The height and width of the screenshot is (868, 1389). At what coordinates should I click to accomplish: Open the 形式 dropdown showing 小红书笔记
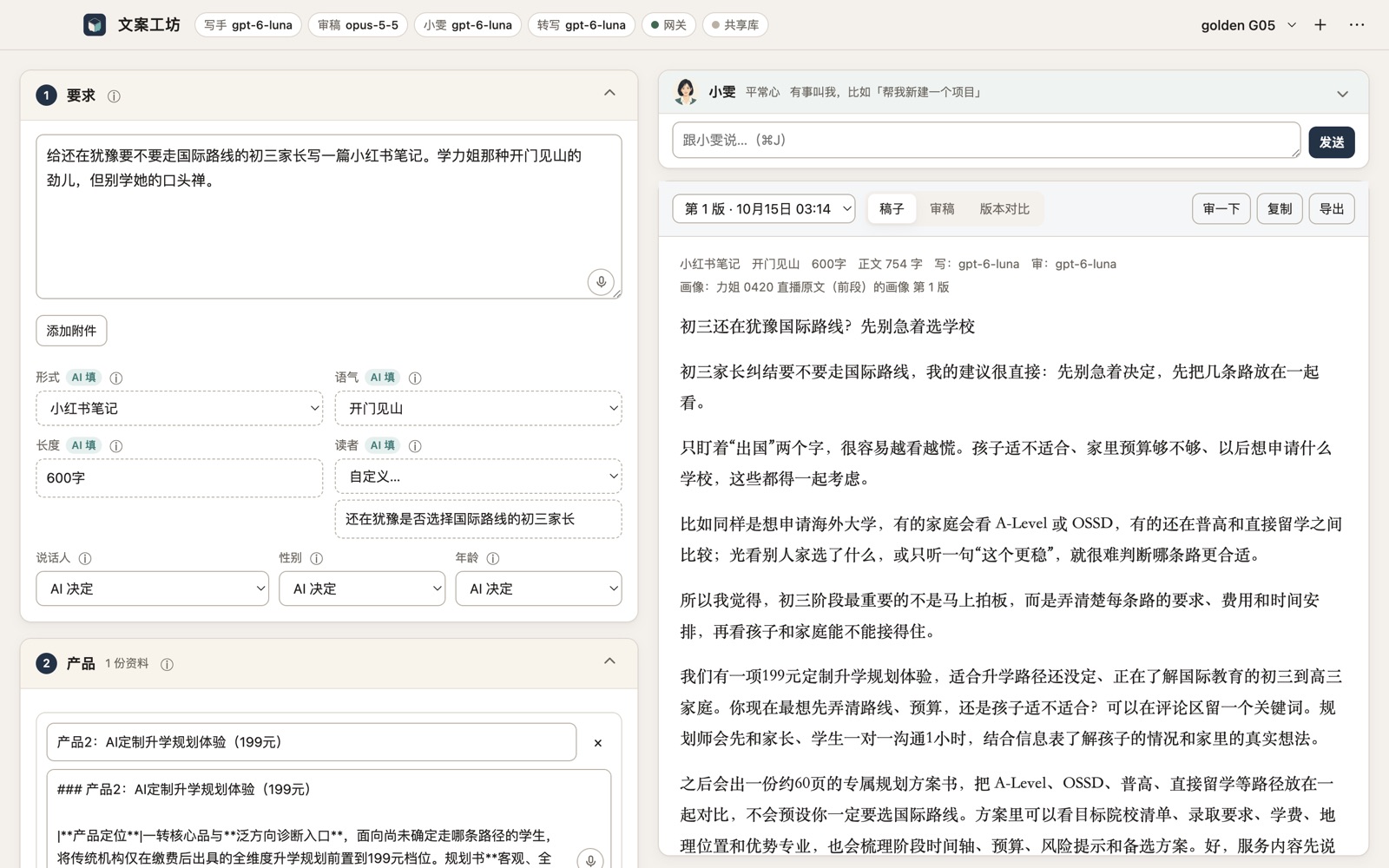pos(180,408)
